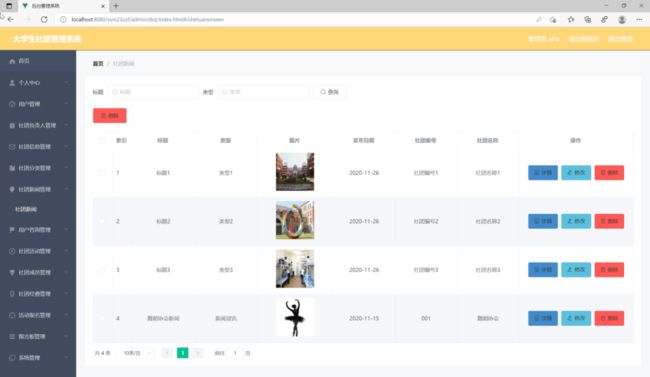Image resolution: width=650 pixels, height=377 pixels.
Task: Open the 留言板管理 sidebar menu
Action: (38, 336)
